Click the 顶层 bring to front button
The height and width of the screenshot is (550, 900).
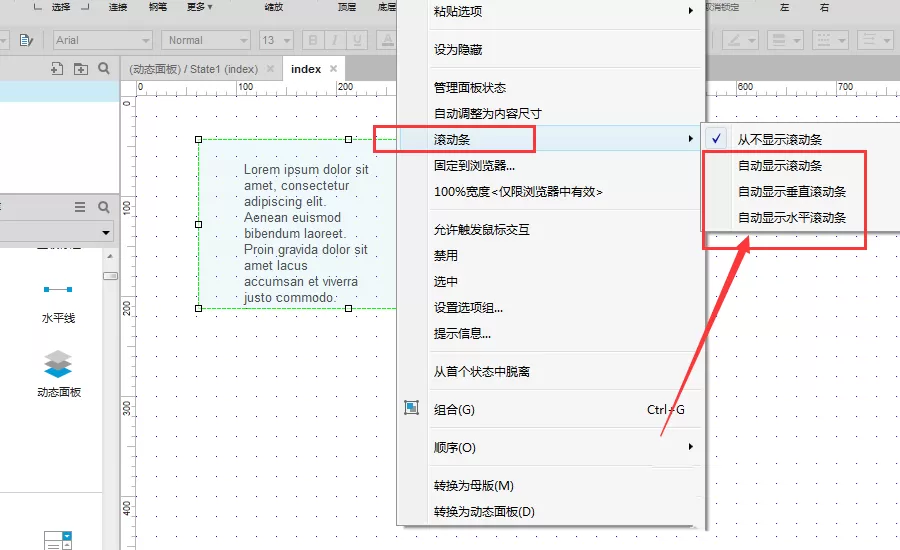tap(347, 7)
